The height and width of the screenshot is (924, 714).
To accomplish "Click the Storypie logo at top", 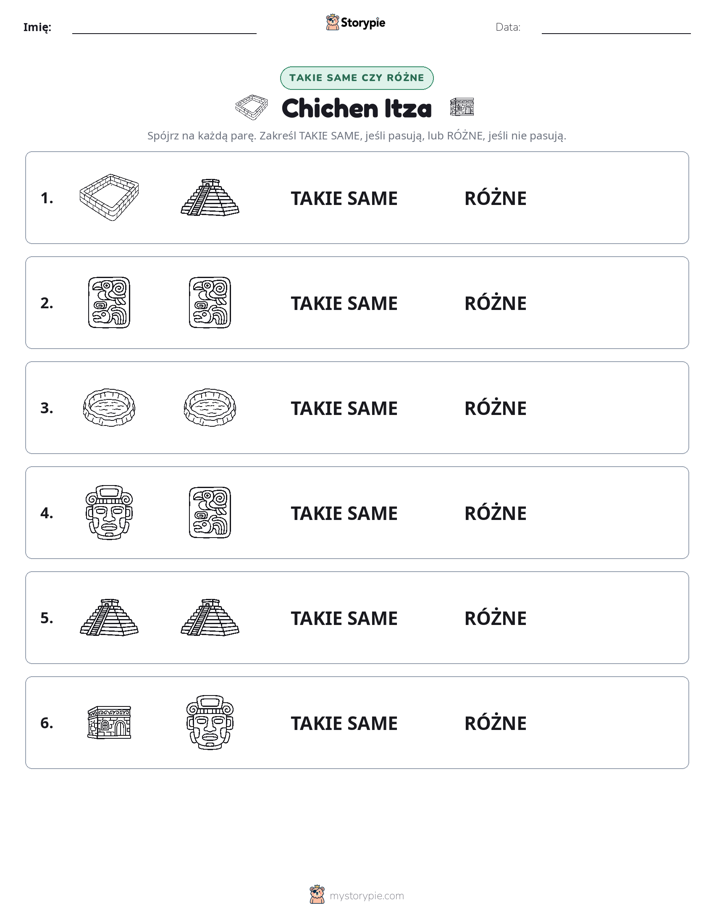I will (x=356, y=22).
